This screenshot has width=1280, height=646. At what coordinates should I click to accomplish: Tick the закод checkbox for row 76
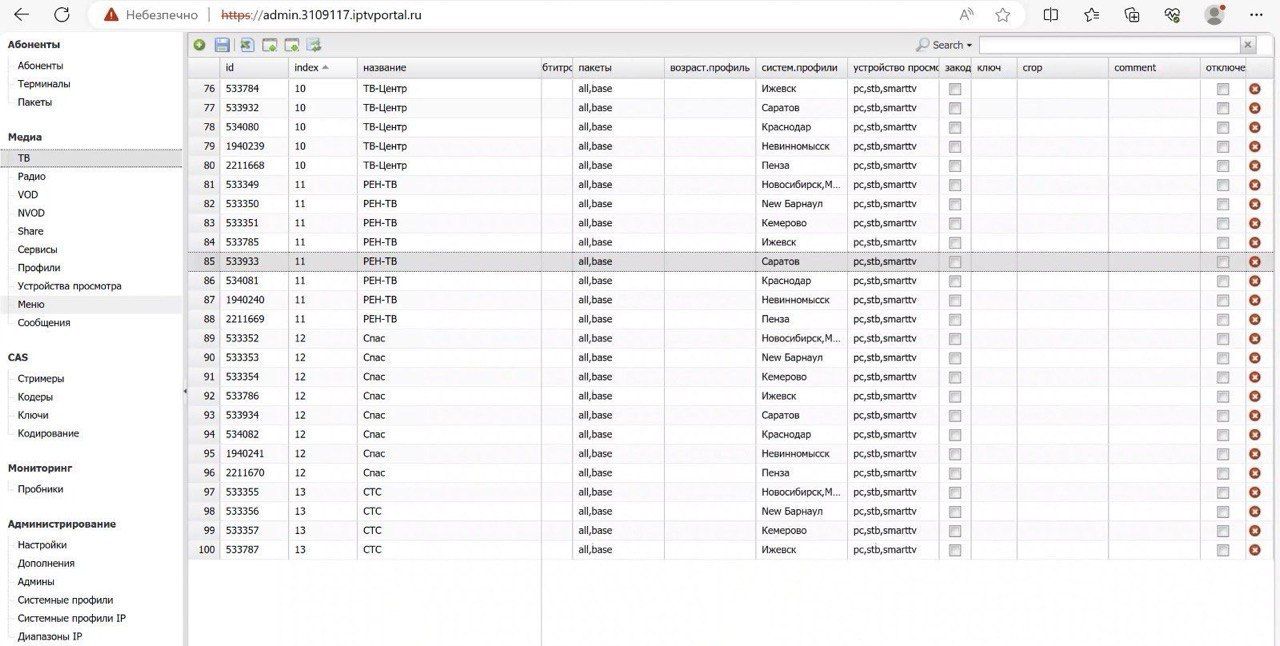(x=955, y=89)
